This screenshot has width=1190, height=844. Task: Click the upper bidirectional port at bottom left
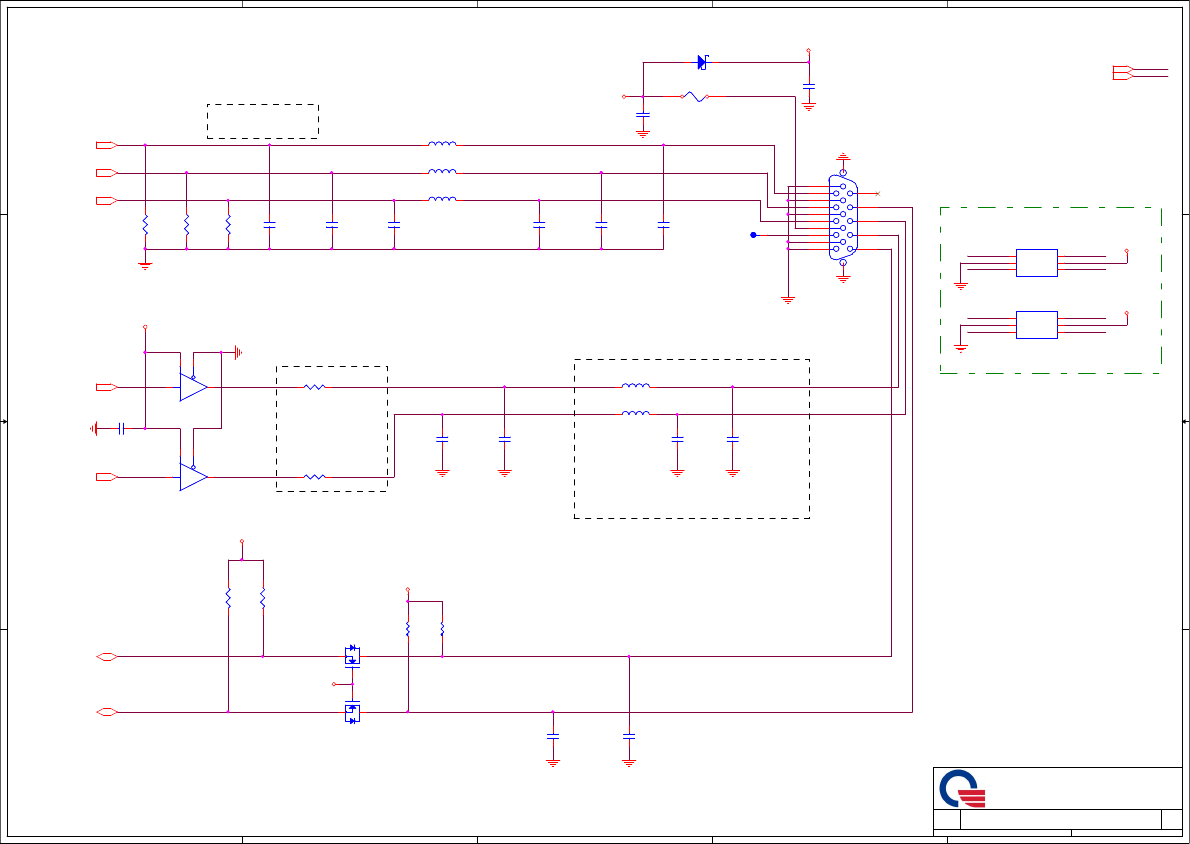(x=106, y=657)
